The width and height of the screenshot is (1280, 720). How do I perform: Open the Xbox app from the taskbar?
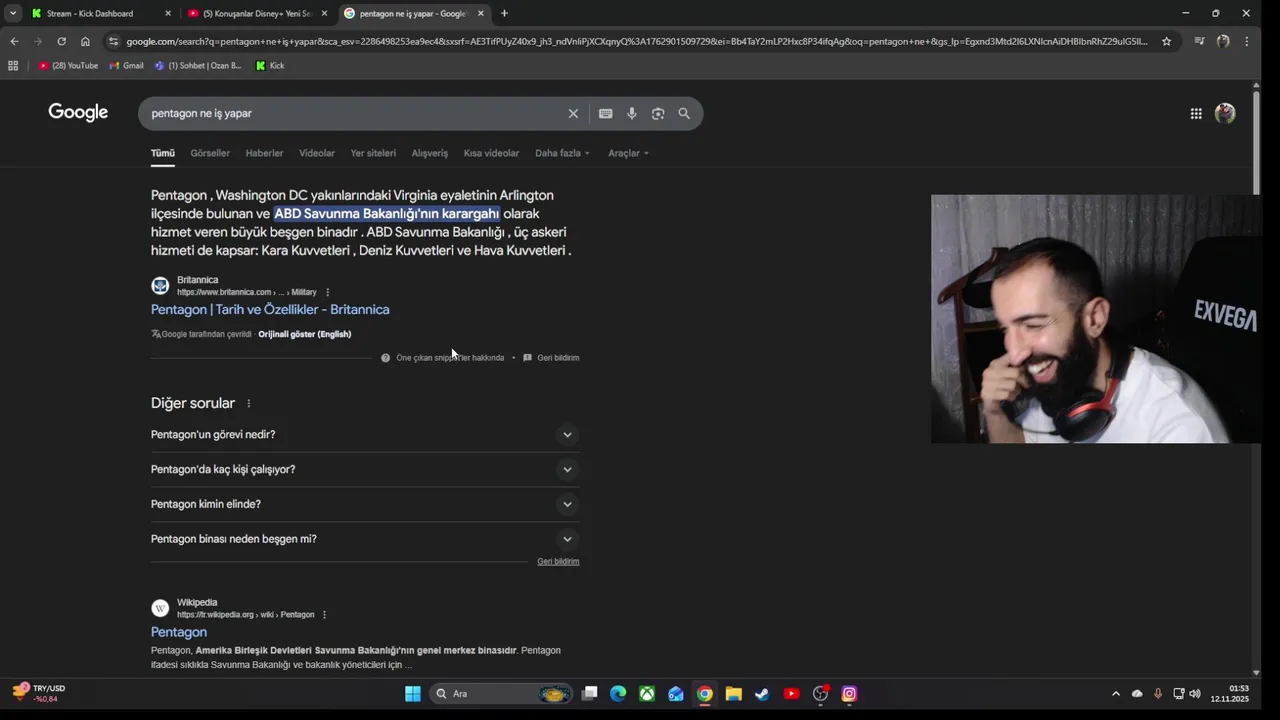[x=647, y=694]
